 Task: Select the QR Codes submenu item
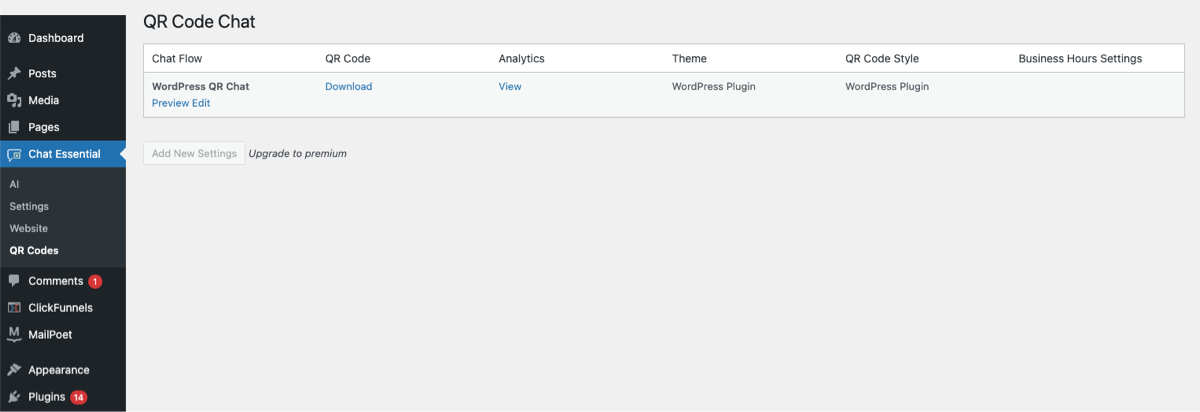click(x=34, y=250)
